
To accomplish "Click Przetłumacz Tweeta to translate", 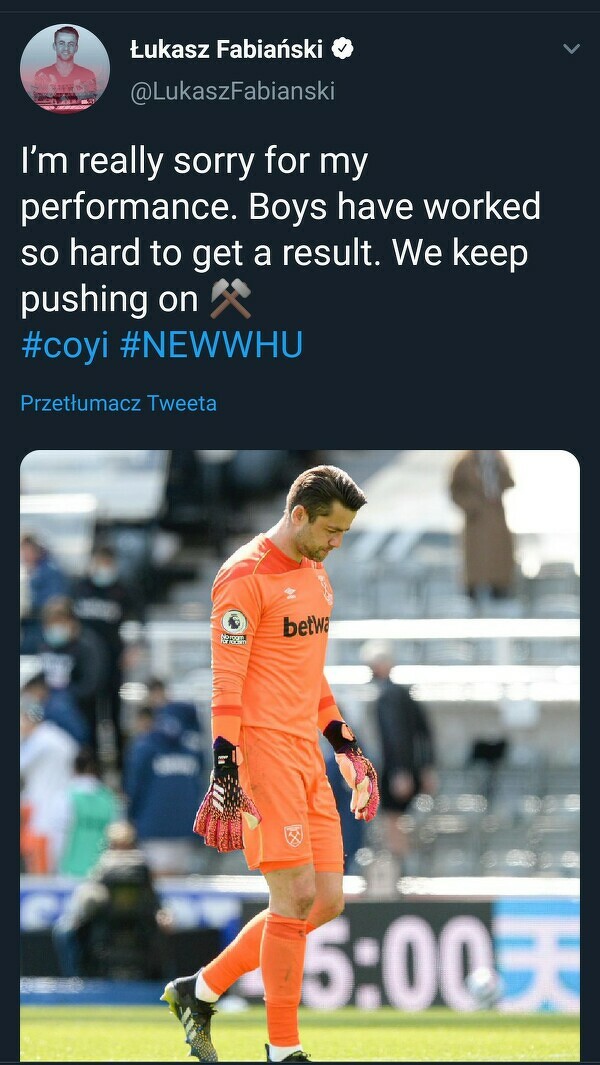I will click(118, 403).
